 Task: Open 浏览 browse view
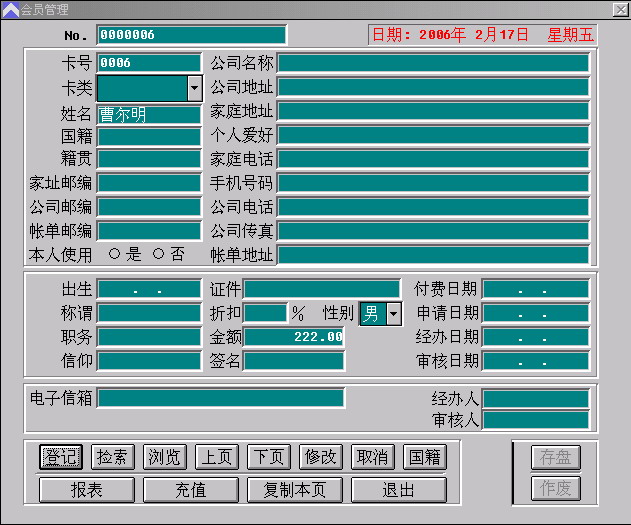pyautogui.click(x=164, y=457)
